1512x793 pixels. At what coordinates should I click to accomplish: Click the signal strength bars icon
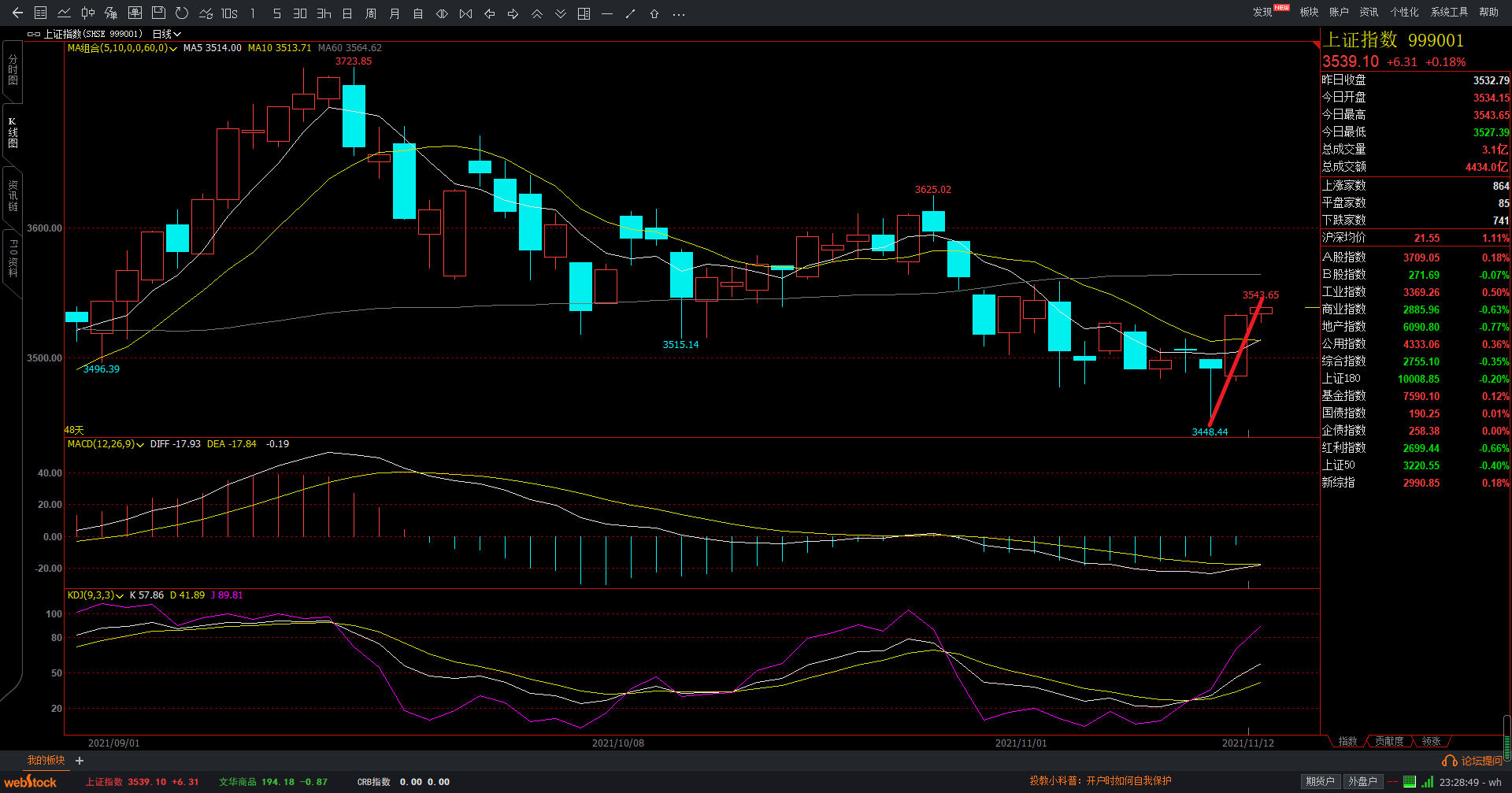[x=1427, y=782]
